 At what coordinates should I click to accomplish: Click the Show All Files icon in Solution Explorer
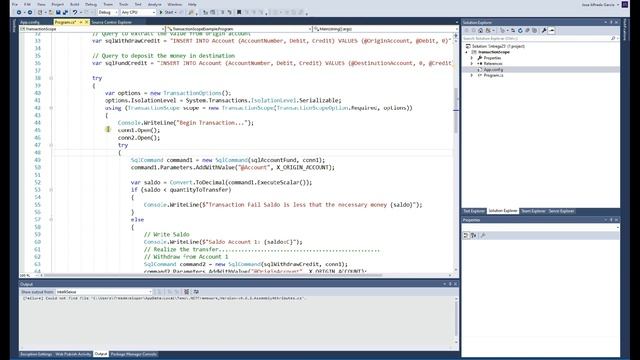(535, 31)
